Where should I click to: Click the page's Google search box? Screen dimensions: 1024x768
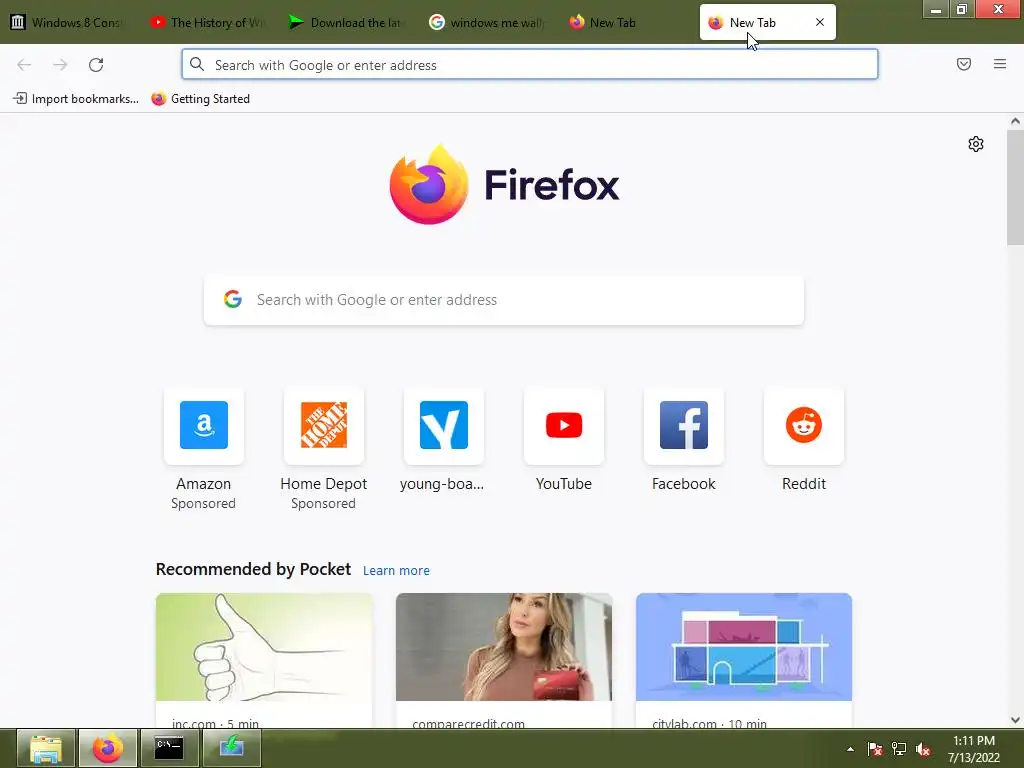coord(504,300)
